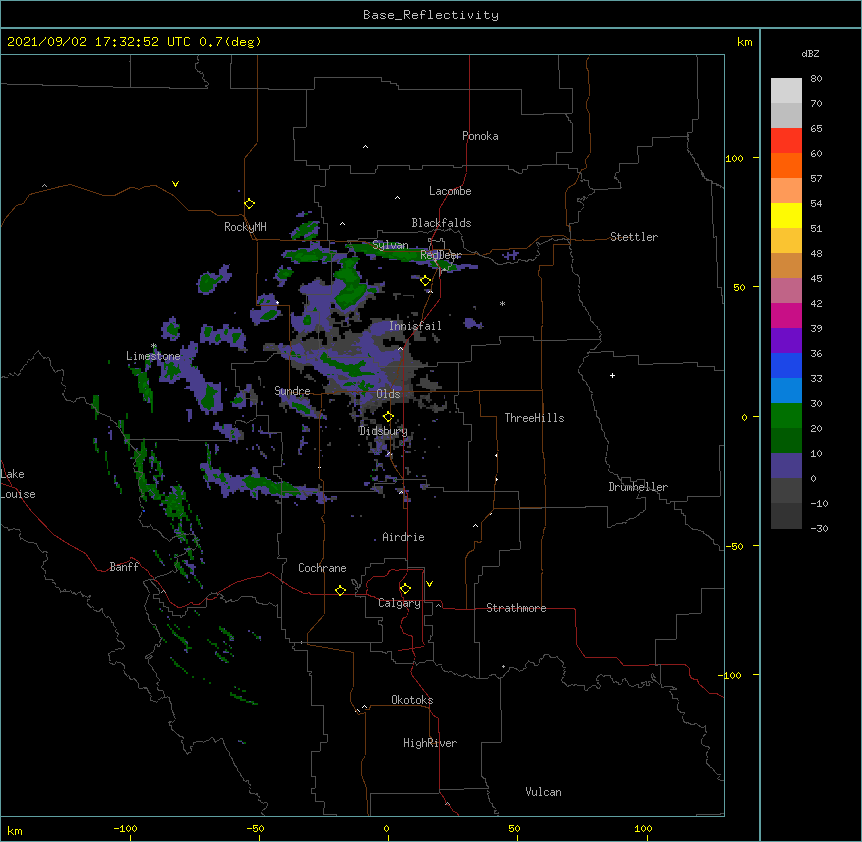Select the yellow diamond marker below Cochrane
Image resolution: width=862 pixels, height=842 pixels.
[x=340, y=590]
